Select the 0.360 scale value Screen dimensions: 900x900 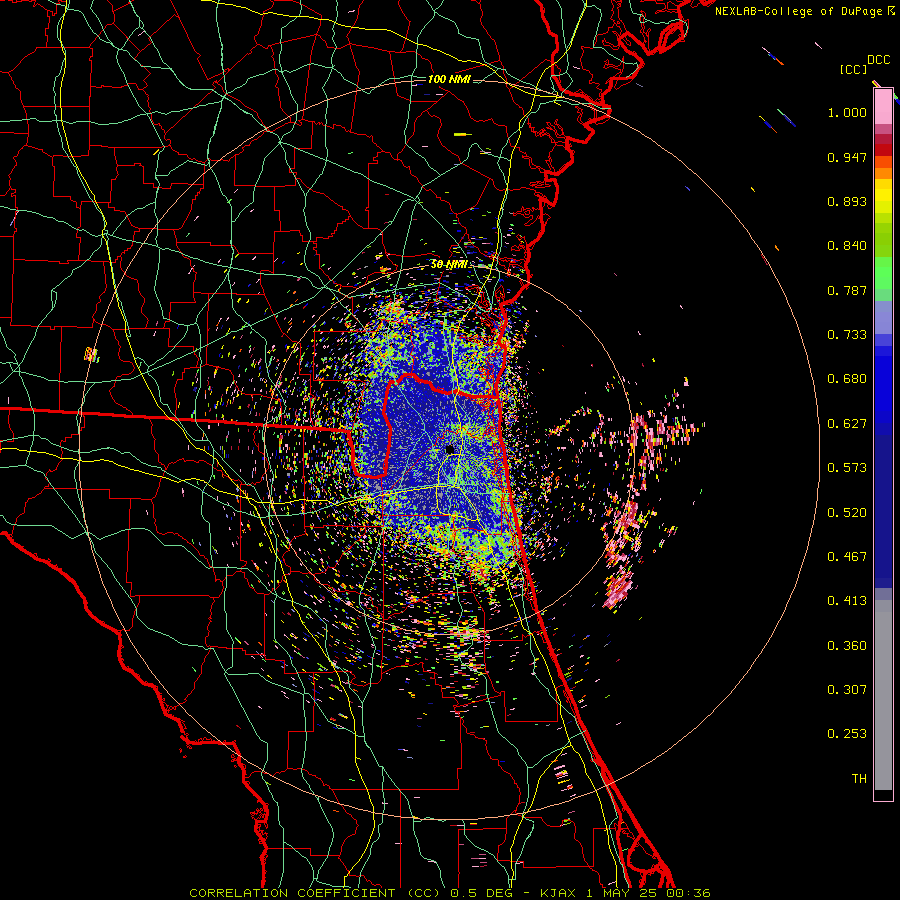[x=847, y=646]
